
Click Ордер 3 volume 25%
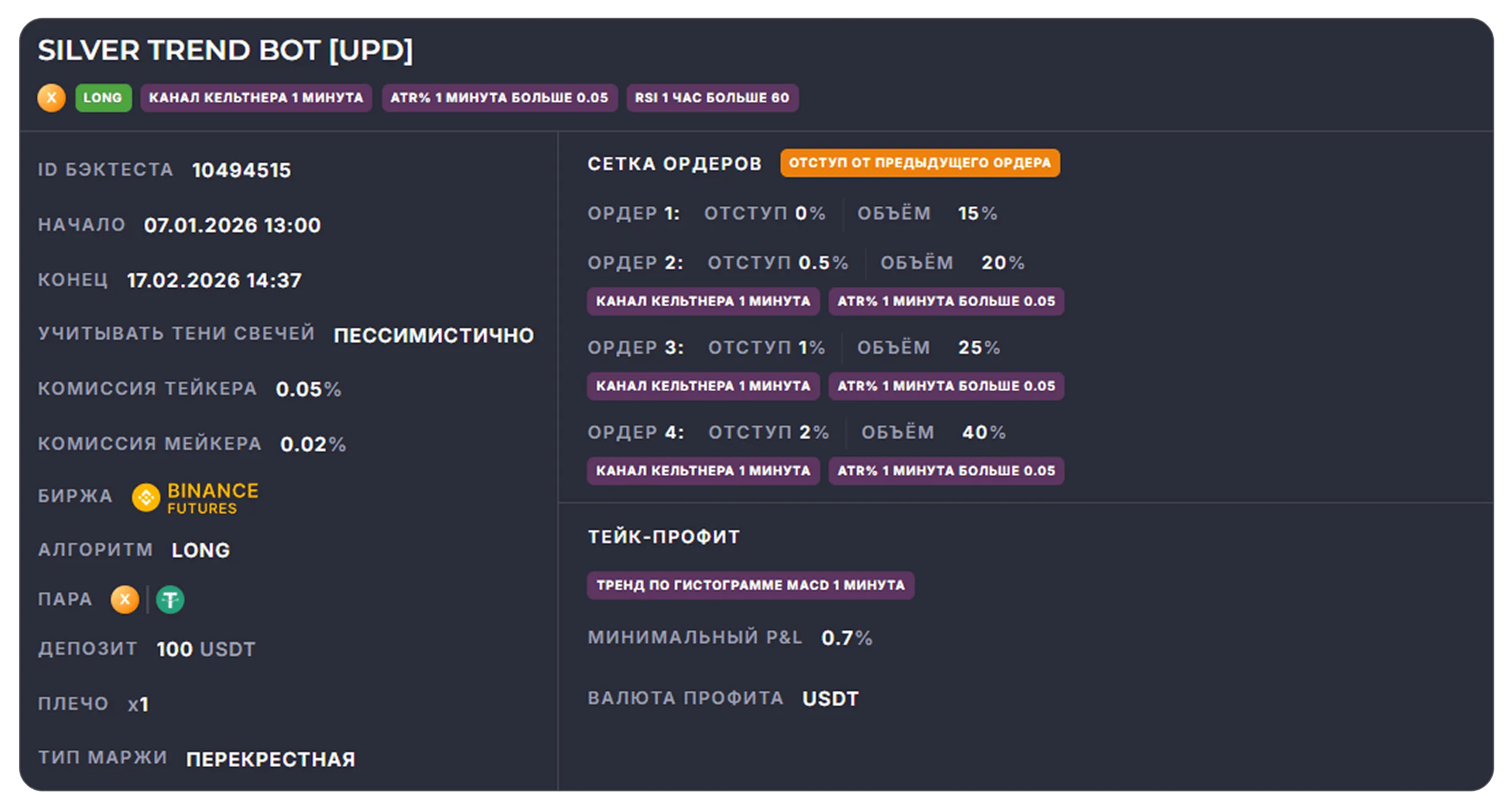(979, 347)
